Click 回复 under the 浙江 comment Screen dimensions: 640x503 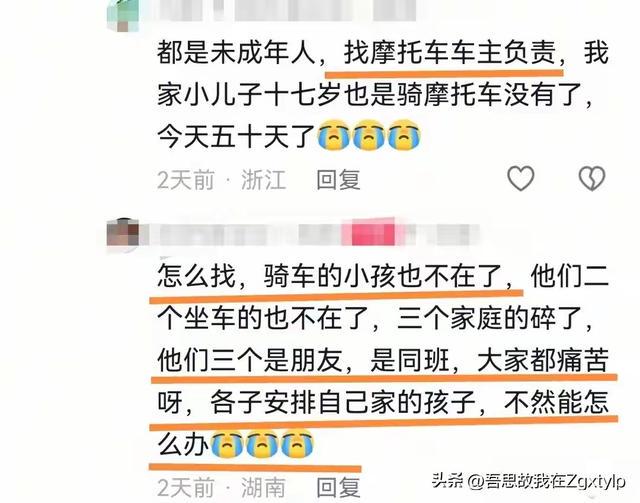click(x=338, y=180)
